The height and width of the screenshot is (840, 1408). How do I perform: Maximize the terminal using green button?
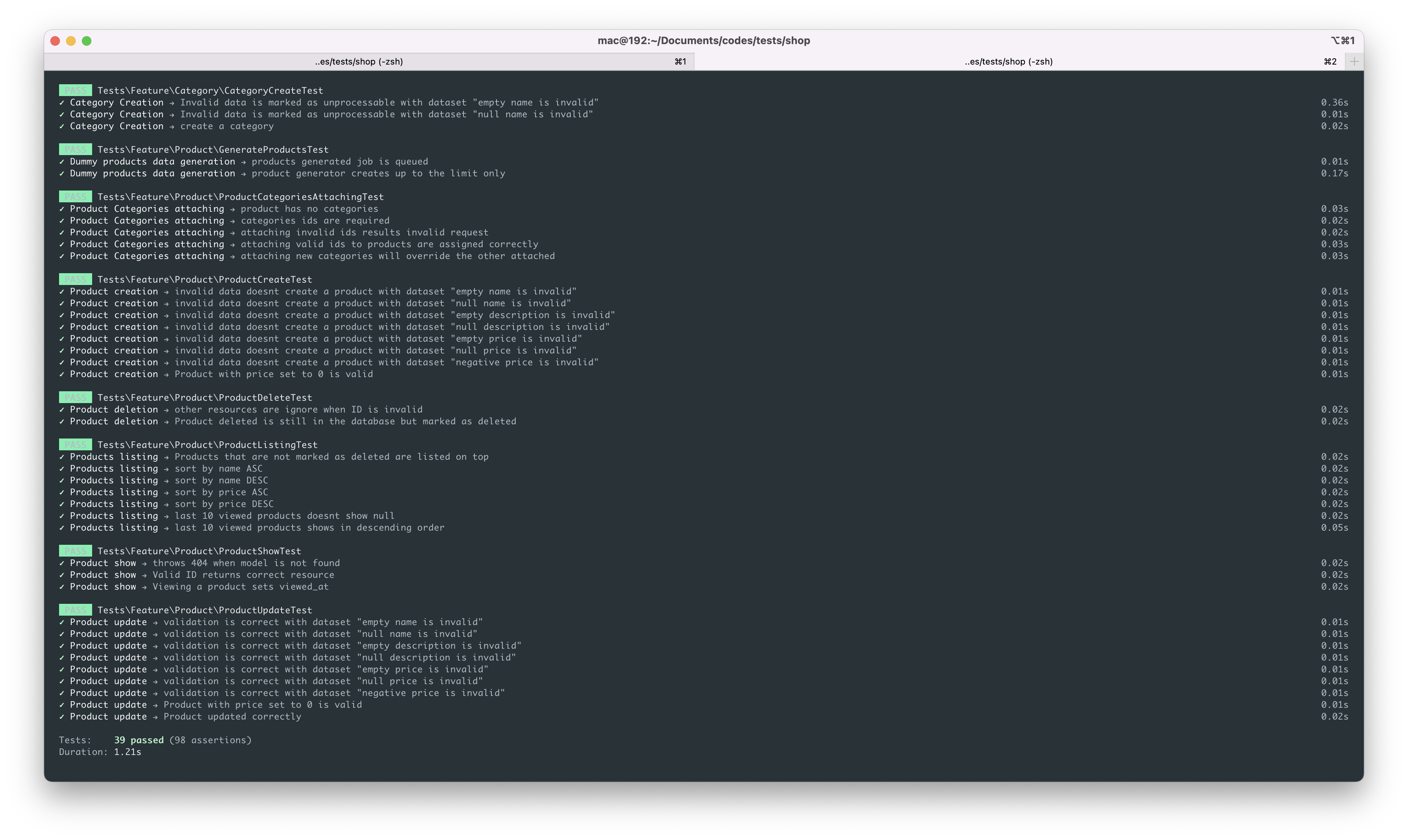click(x=87, y=41)
